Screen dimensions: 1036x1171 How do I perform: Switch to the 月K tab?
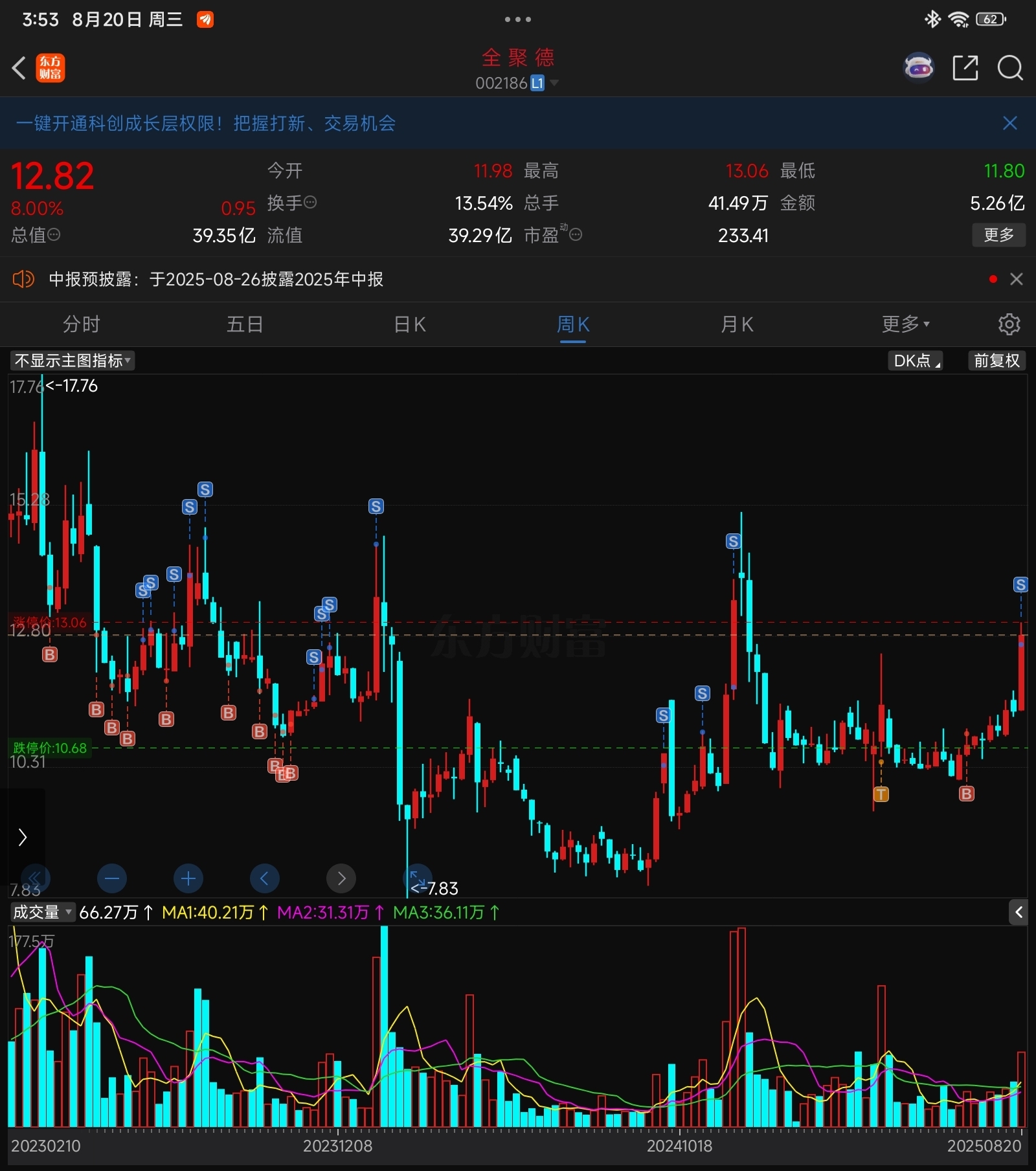click(x=738, y=324)
